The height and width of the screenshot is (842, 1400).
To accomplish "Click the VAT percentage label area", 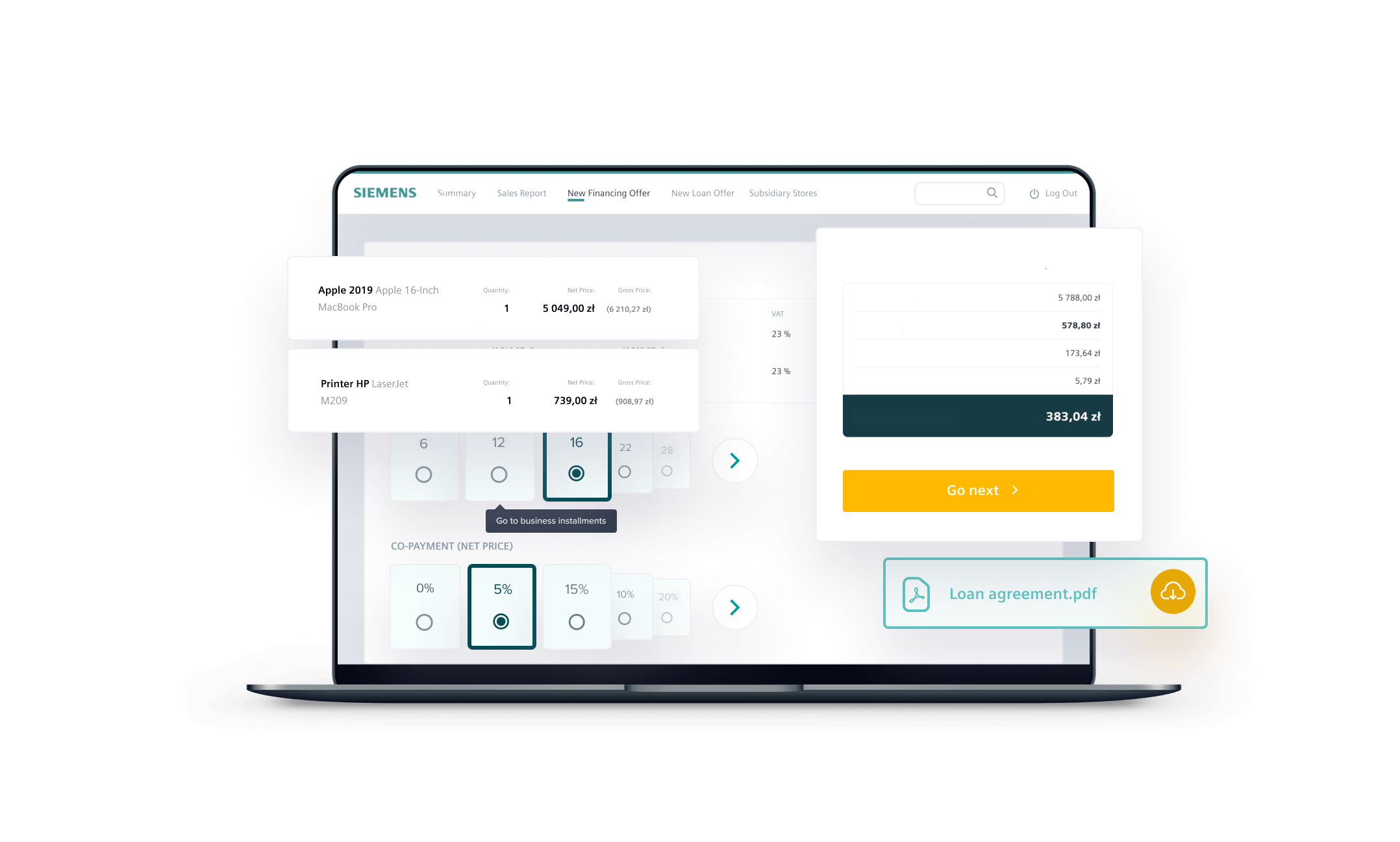I will click(x=778, y=314).
